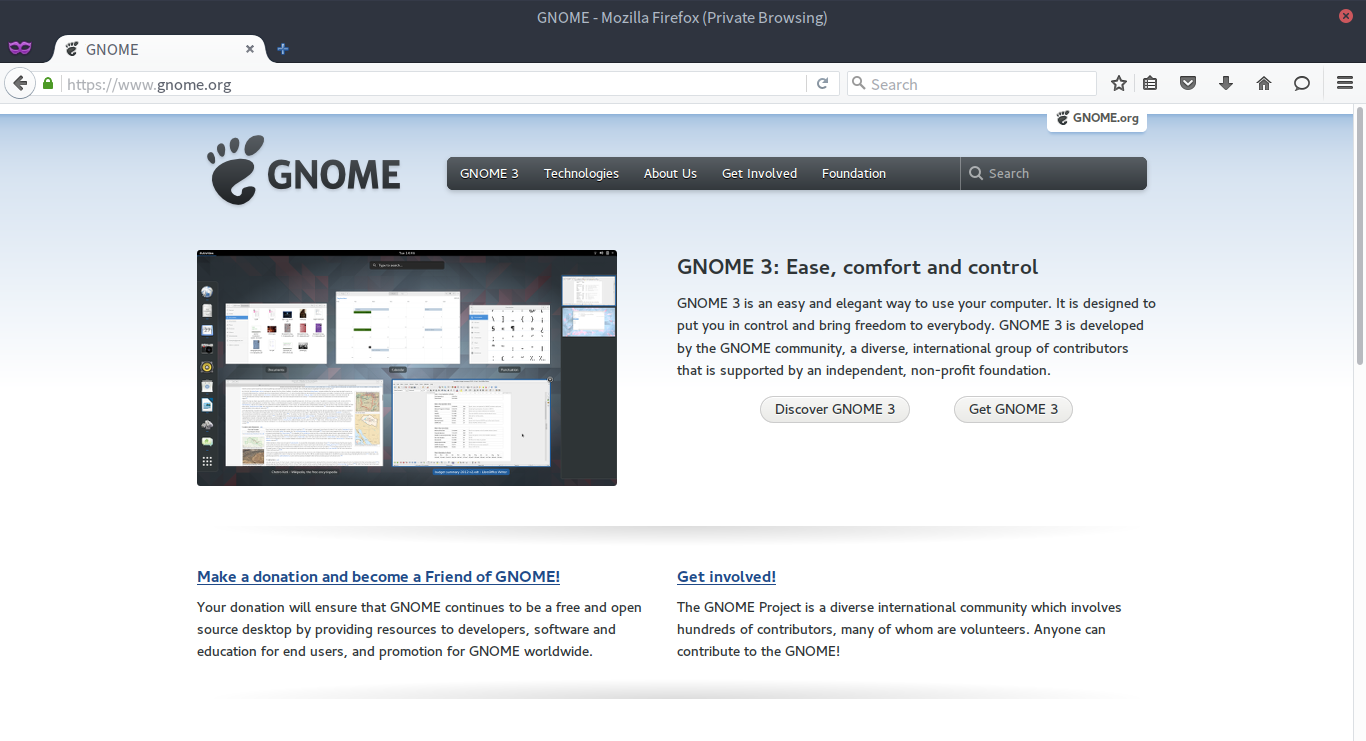Click the GNOME 3: Ease, comfort and control heading
Screen dimensions: 1366x741
(857, 267)
